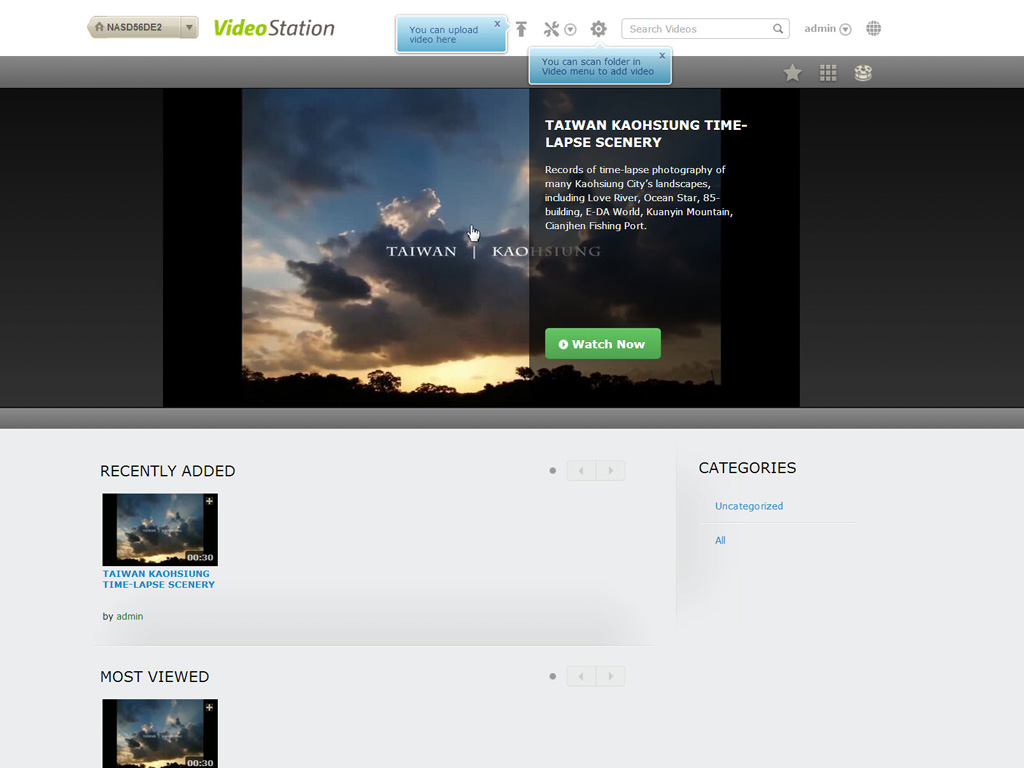This screenshot has width=1024, height=768.
Task: Click the globe language icon
Action: tap(873, 29)
